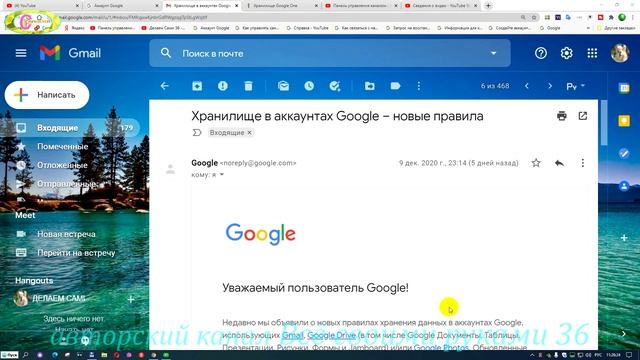Open More options in the mail toolbar

(x=419, y=86)
